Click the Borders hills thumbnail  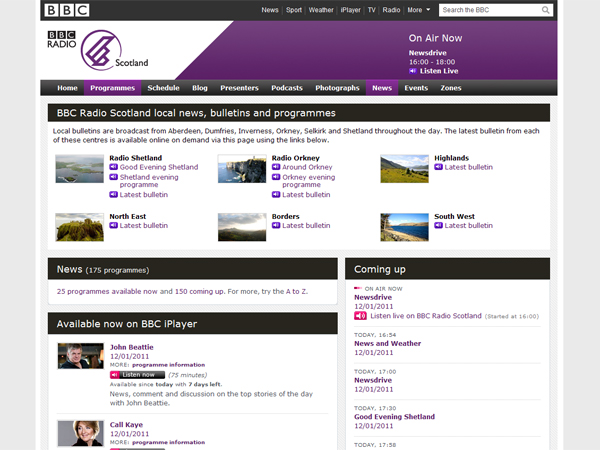pos(242,227)
